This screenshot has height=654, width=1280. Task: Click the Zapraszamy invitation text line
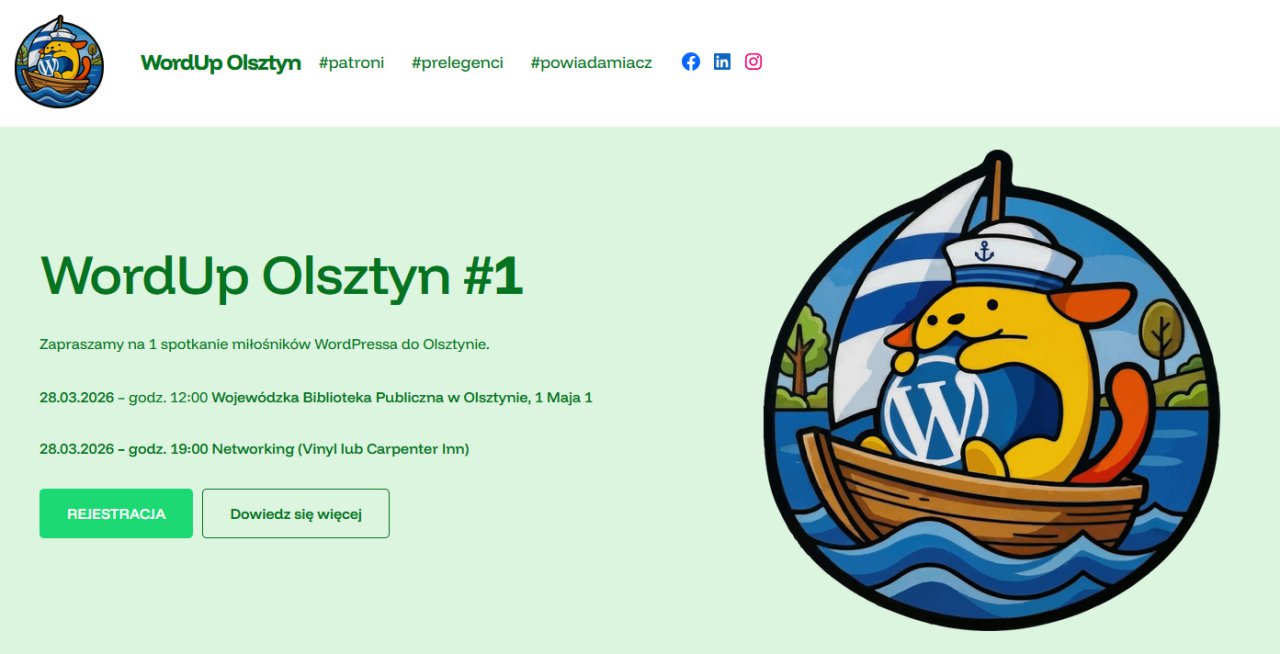click(x=264, y=345)
